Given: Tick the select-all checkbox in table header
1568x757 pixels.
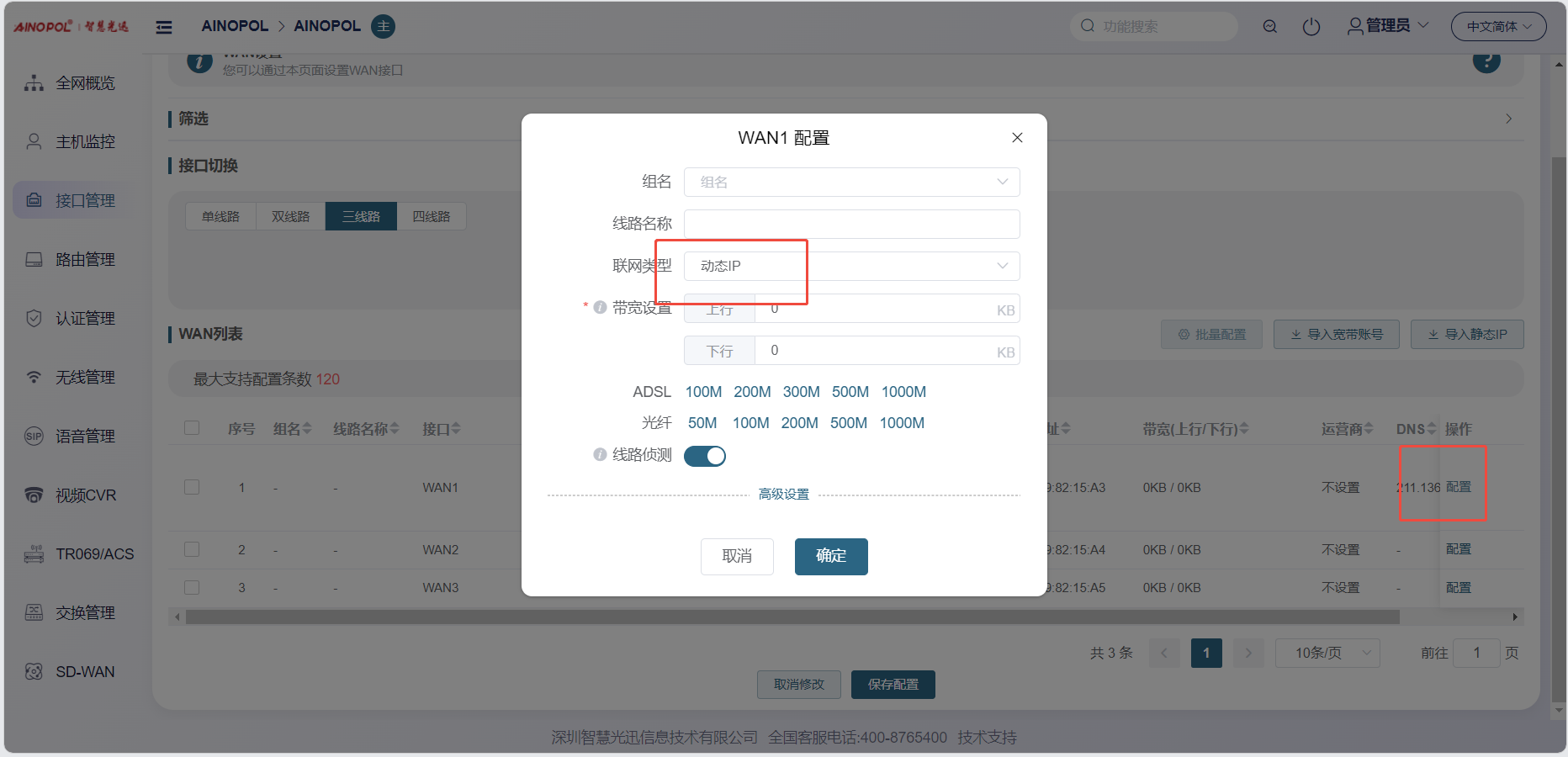Looking at the screenshot, I should point(192,428).
